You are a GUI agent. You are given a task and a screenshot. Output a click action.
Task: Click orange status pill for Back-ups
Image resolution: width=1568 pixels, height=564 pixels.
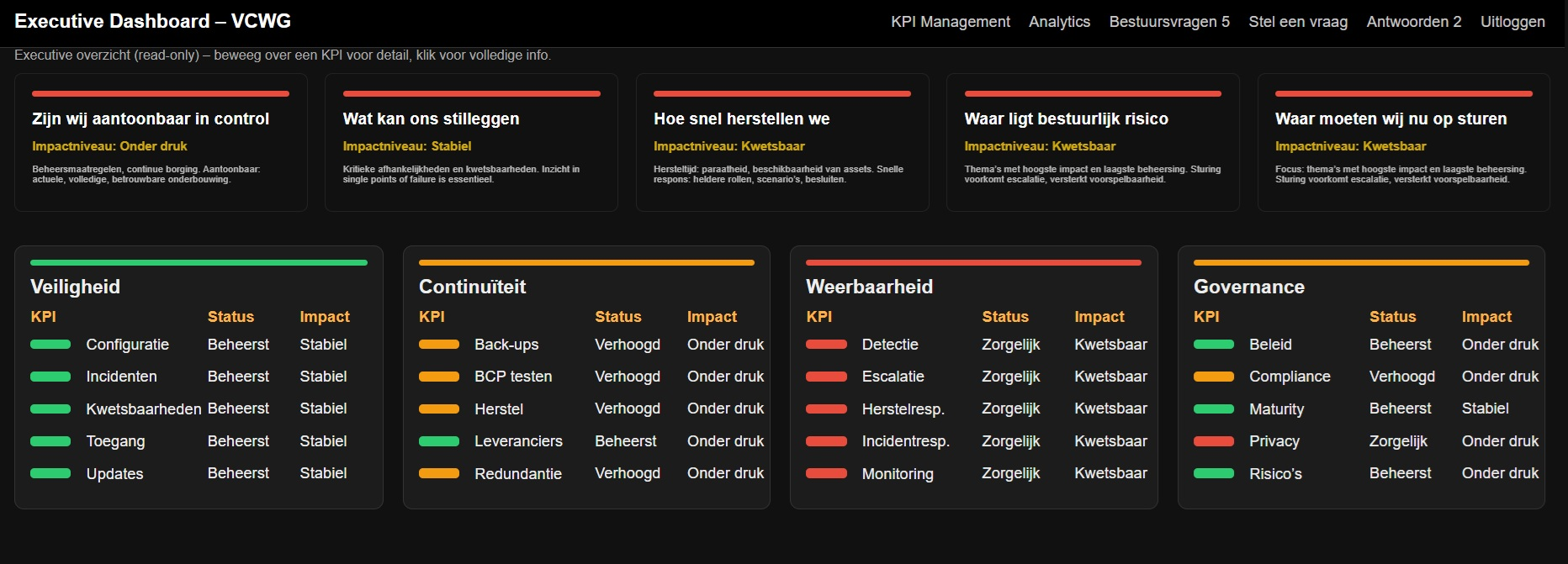[x=439, y=344]
